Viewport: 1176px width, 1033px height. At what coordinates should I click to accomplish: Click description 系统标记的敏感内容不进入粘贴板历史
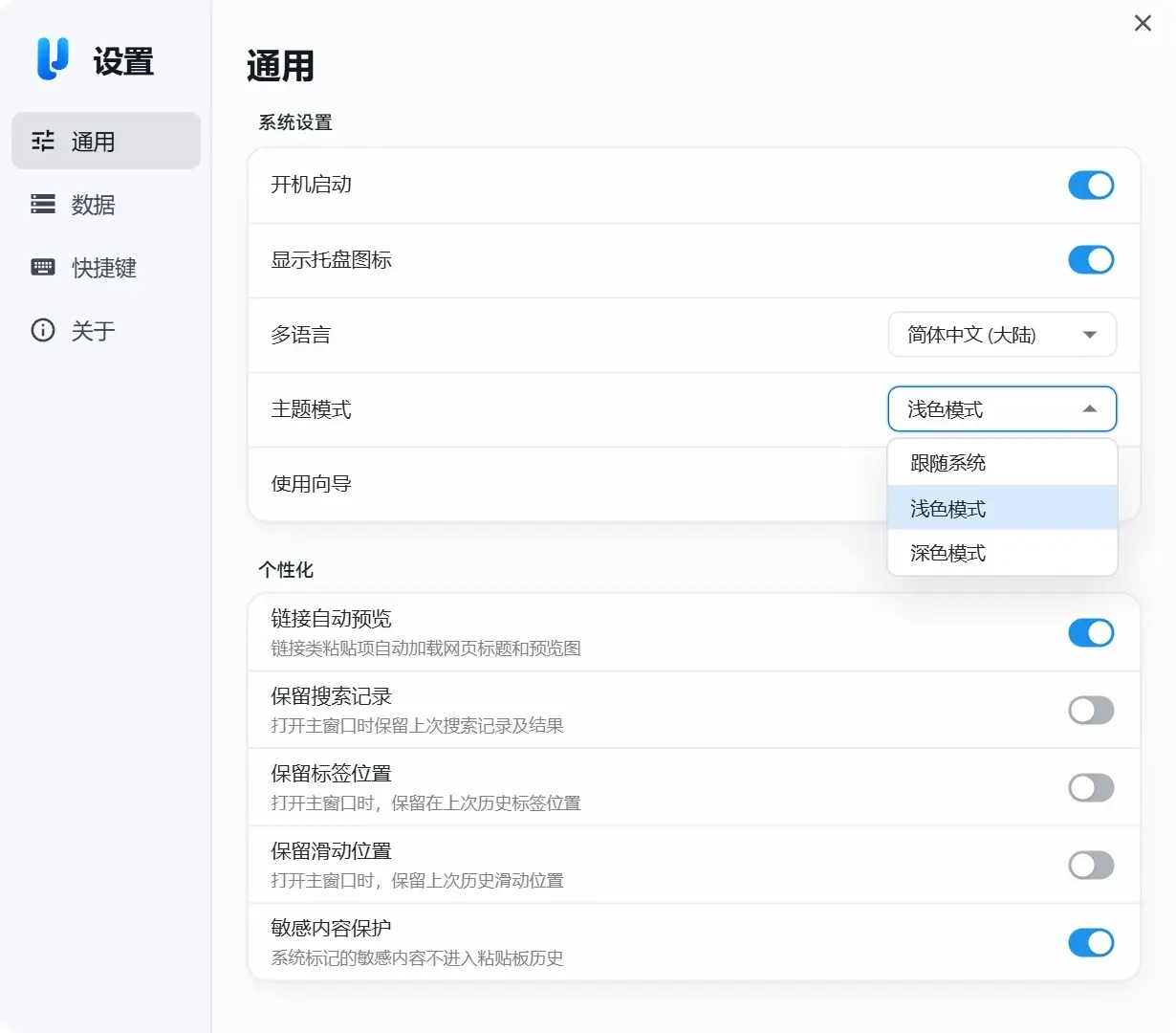[417, 958]
